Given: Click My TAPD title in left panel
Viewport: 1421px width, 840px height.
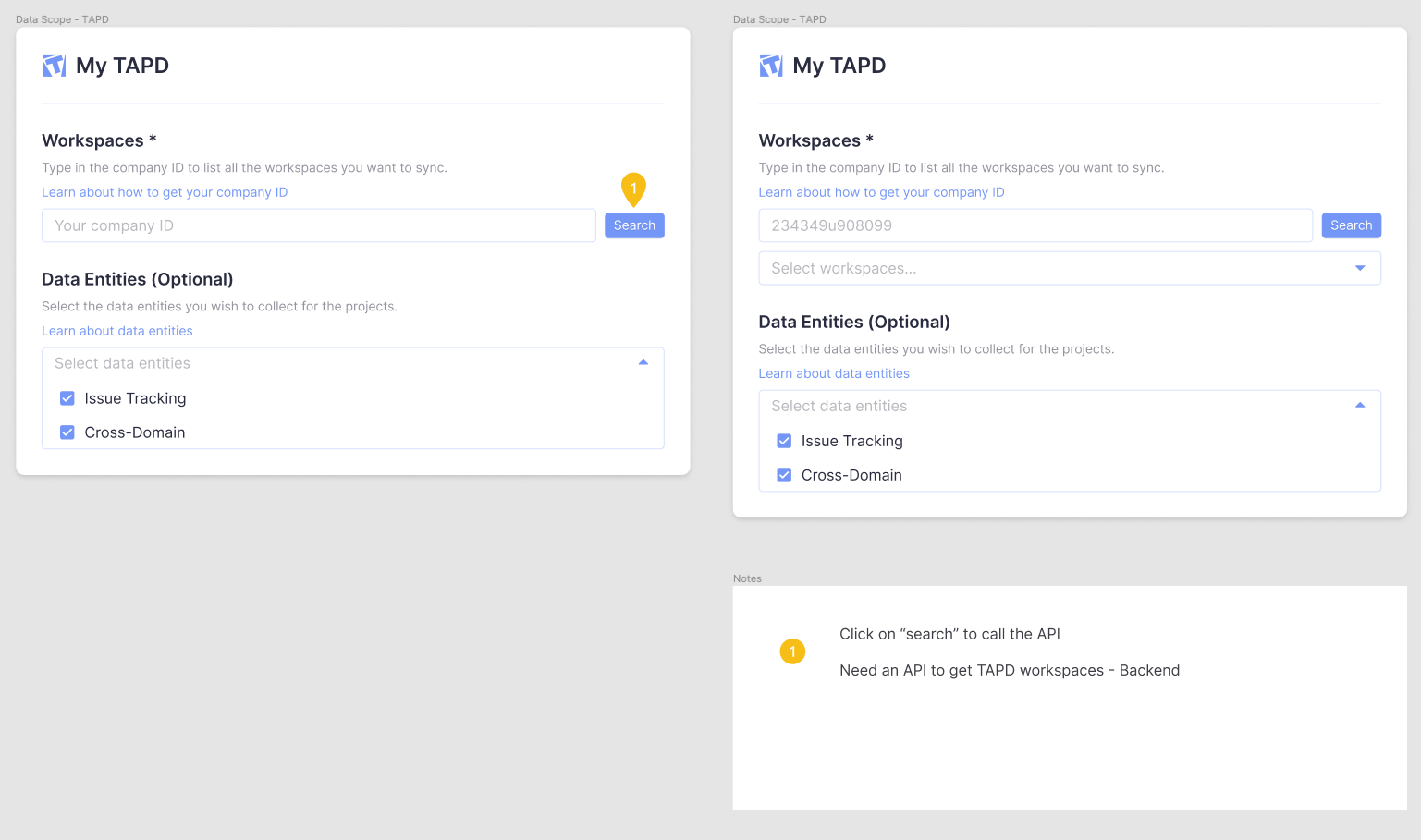Looking at the screenshot, I should 122,66.
